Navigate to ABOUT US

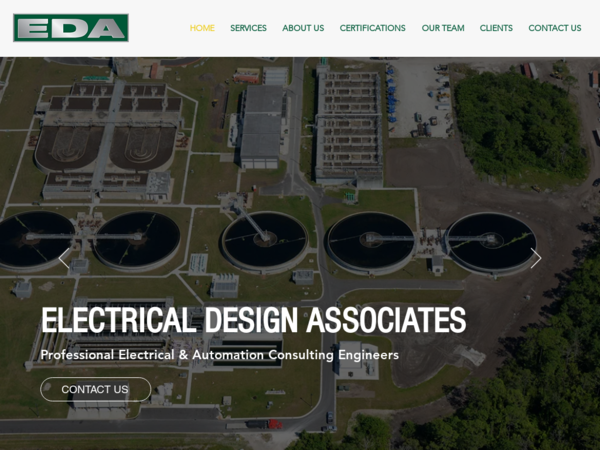coord(303,28)
